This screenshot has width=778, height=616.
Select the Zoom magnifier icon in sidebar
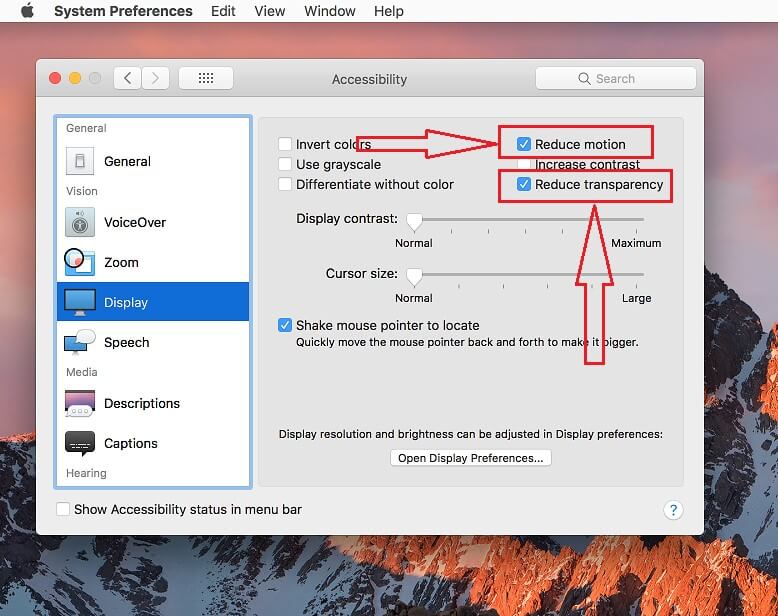pos(80,262)
